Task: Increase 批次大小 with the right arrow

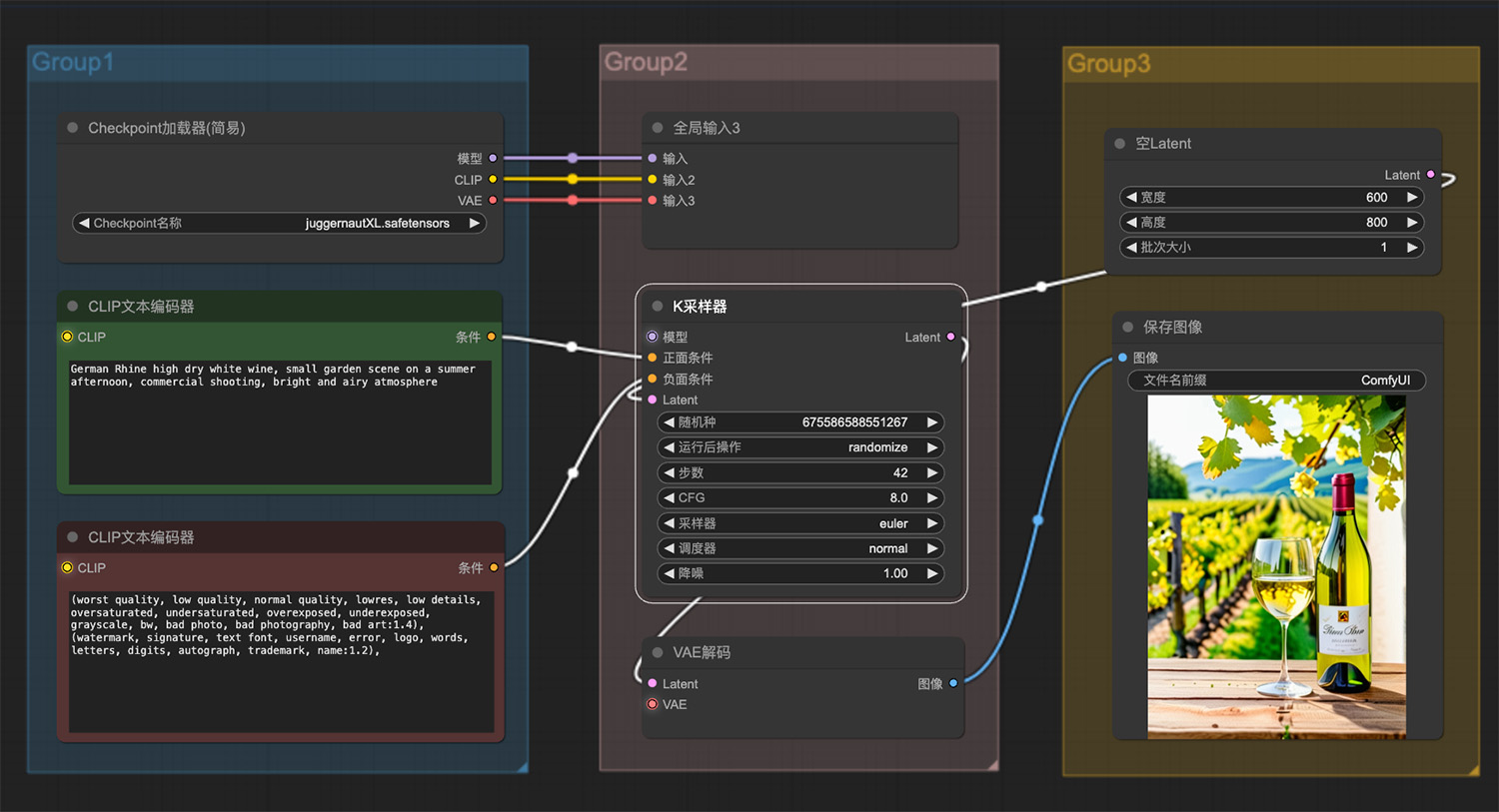Action: (1412, 247)
